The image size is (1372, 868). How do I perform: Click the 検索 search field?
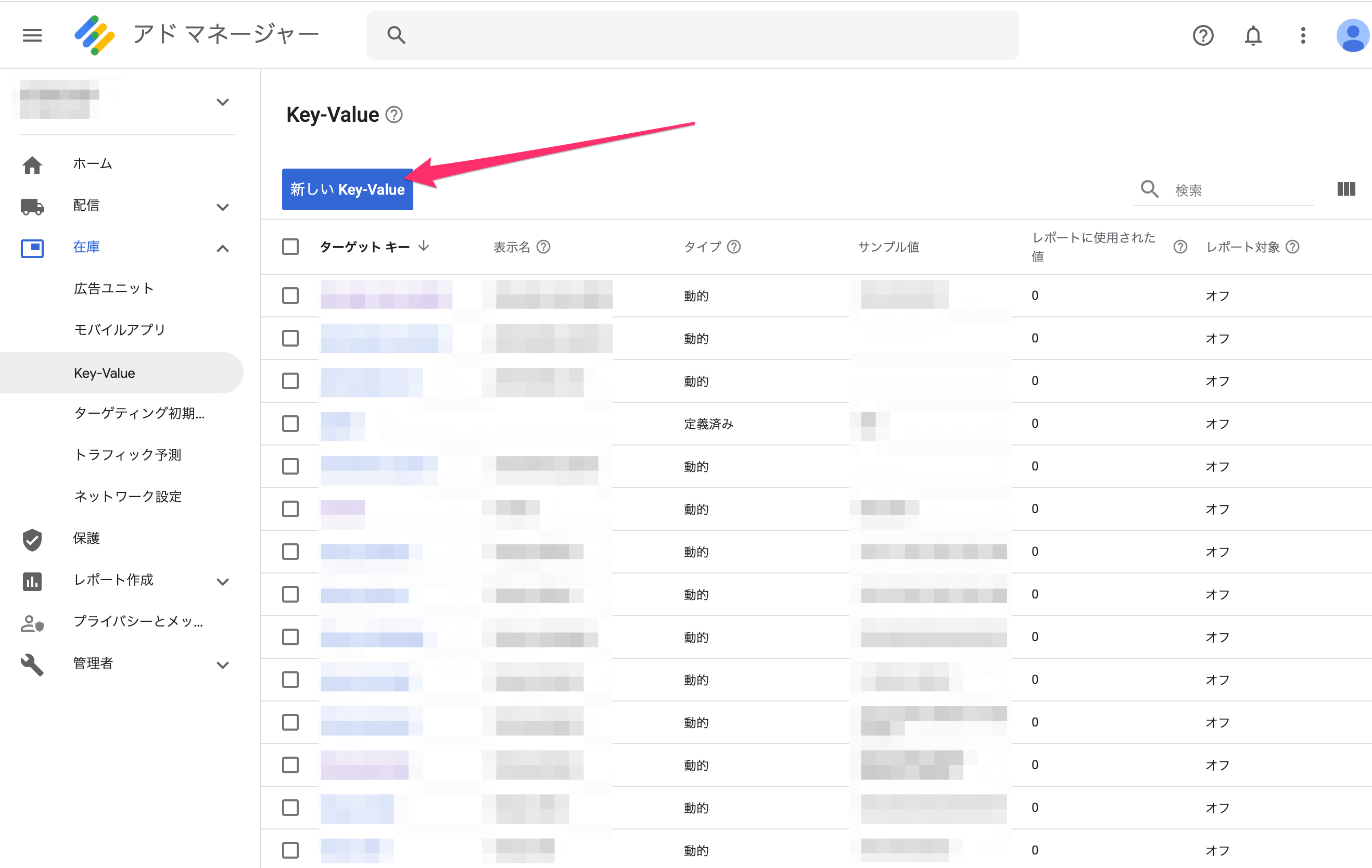tap(1219, 189)
